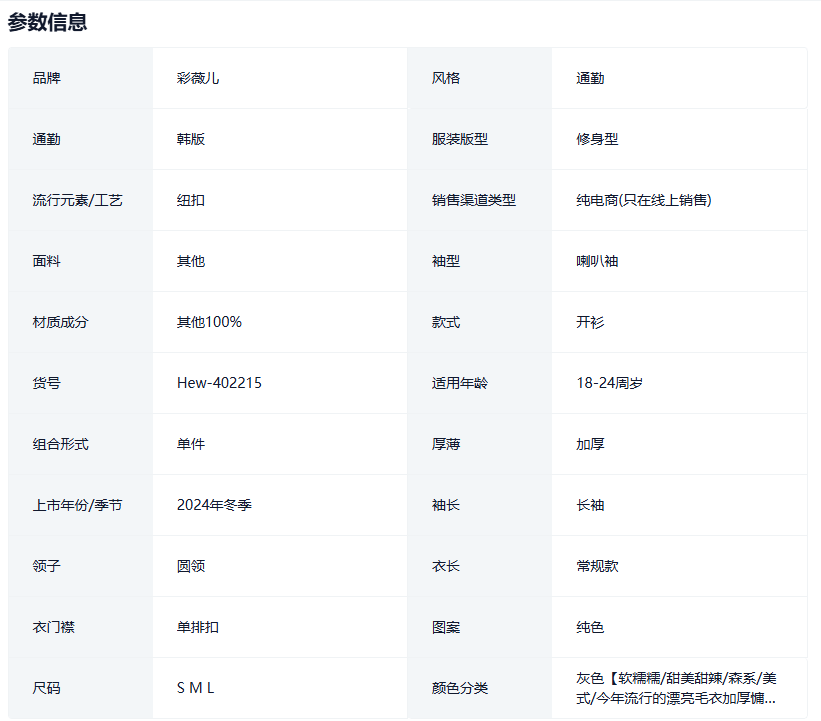The height and width of the screenshot is (721, 821).
Task: Click the 加厚 thickness value
Action: 590,444
